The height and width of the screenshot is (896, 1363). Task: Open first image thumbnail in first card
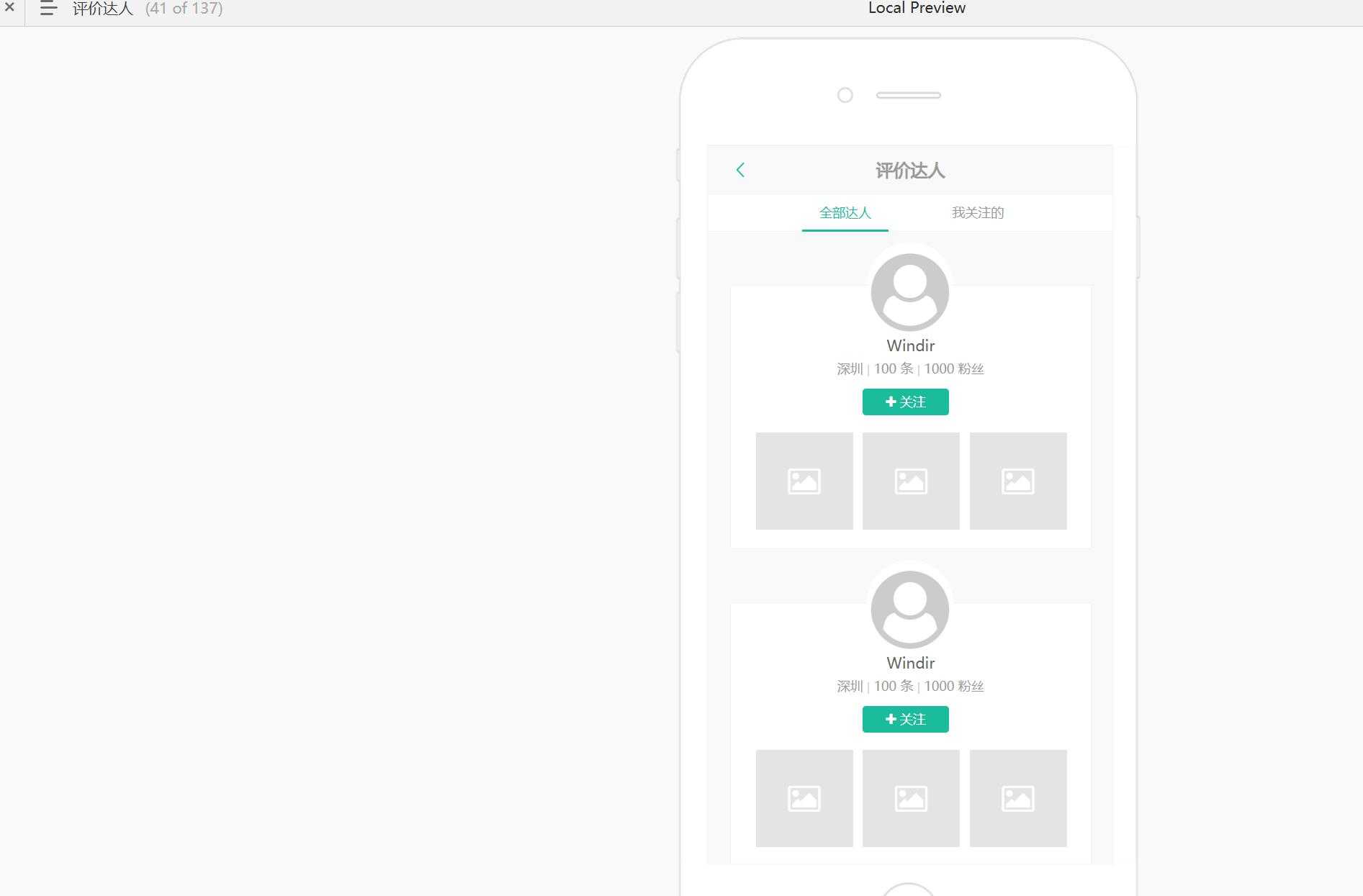pos(804,481)
